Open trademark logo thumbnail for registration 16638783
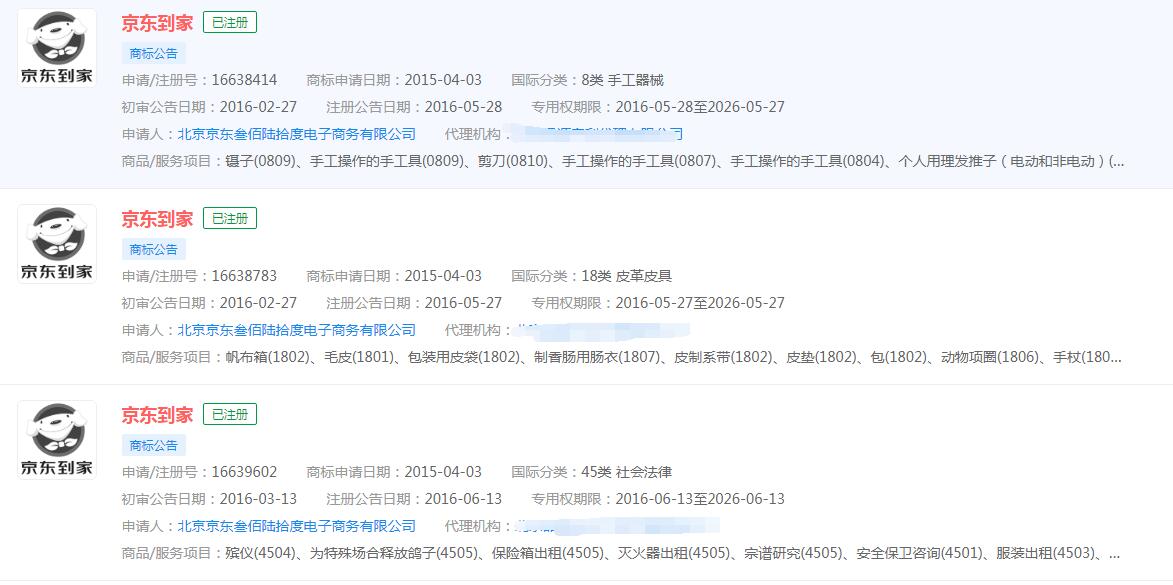Viewport: 1173px width, 585px height. click(57, 244)
